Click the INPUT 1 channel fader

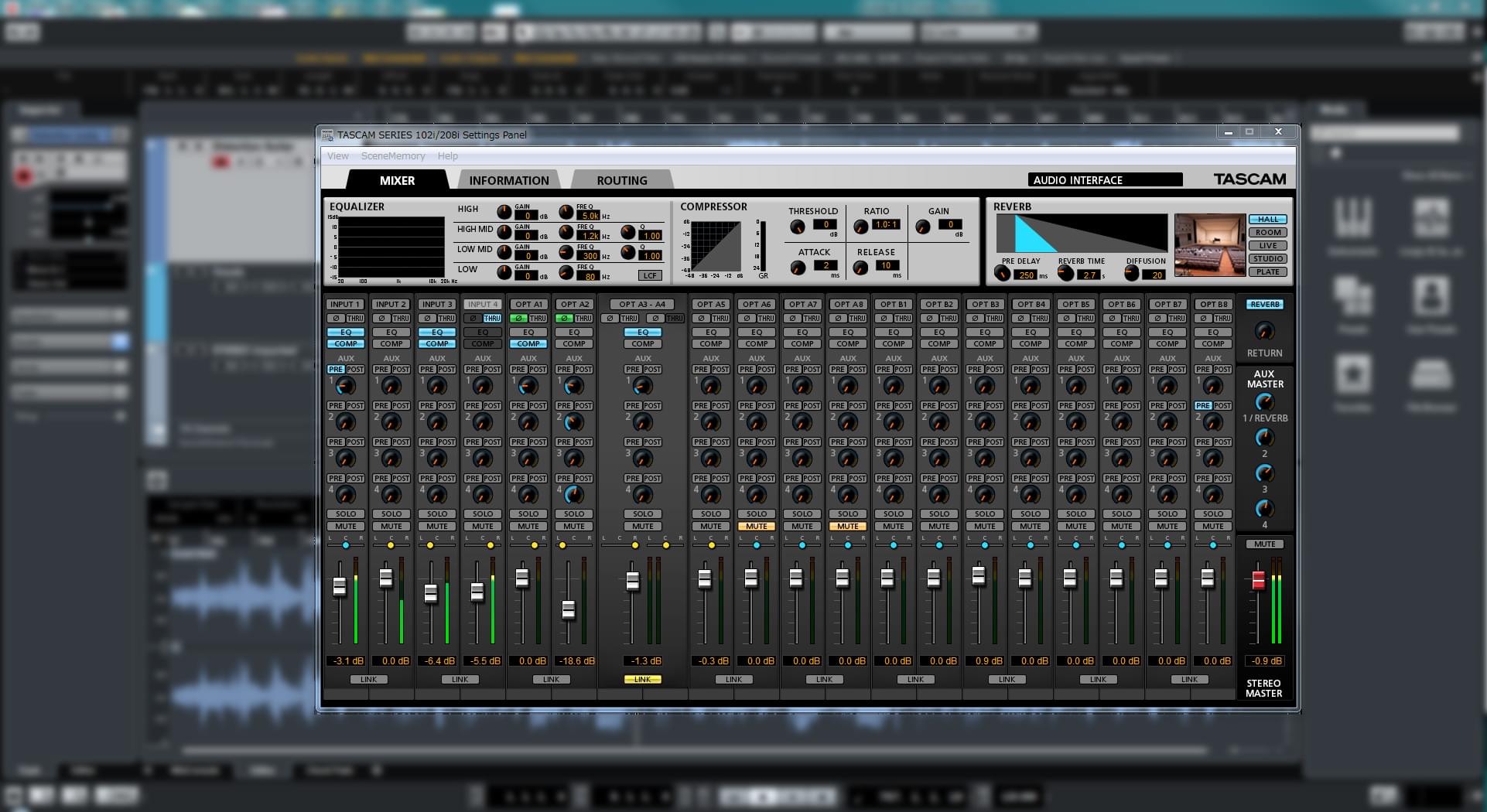(x=340, y=586)
